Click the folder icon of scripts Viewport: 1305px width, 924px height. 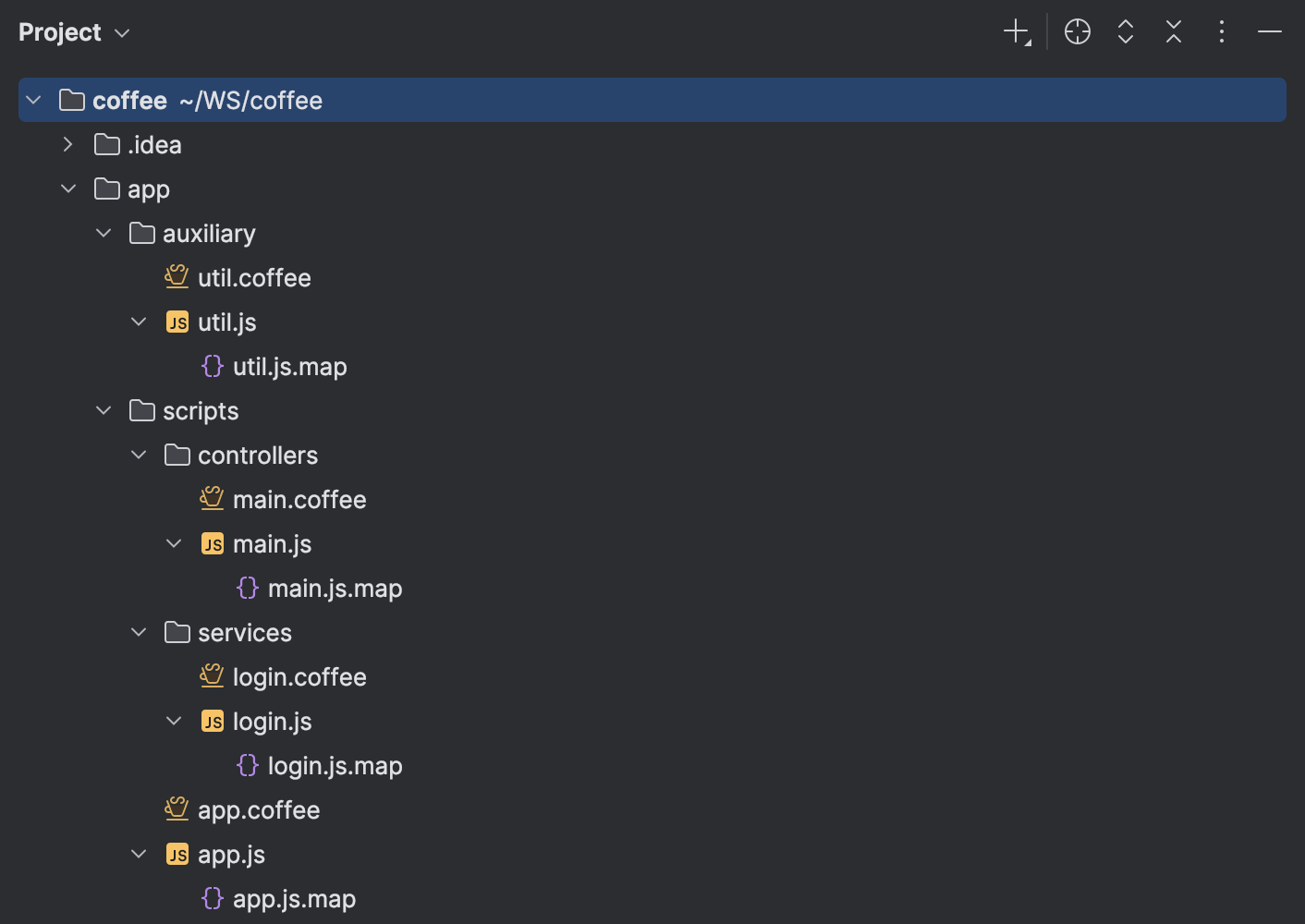pos(140,409)
